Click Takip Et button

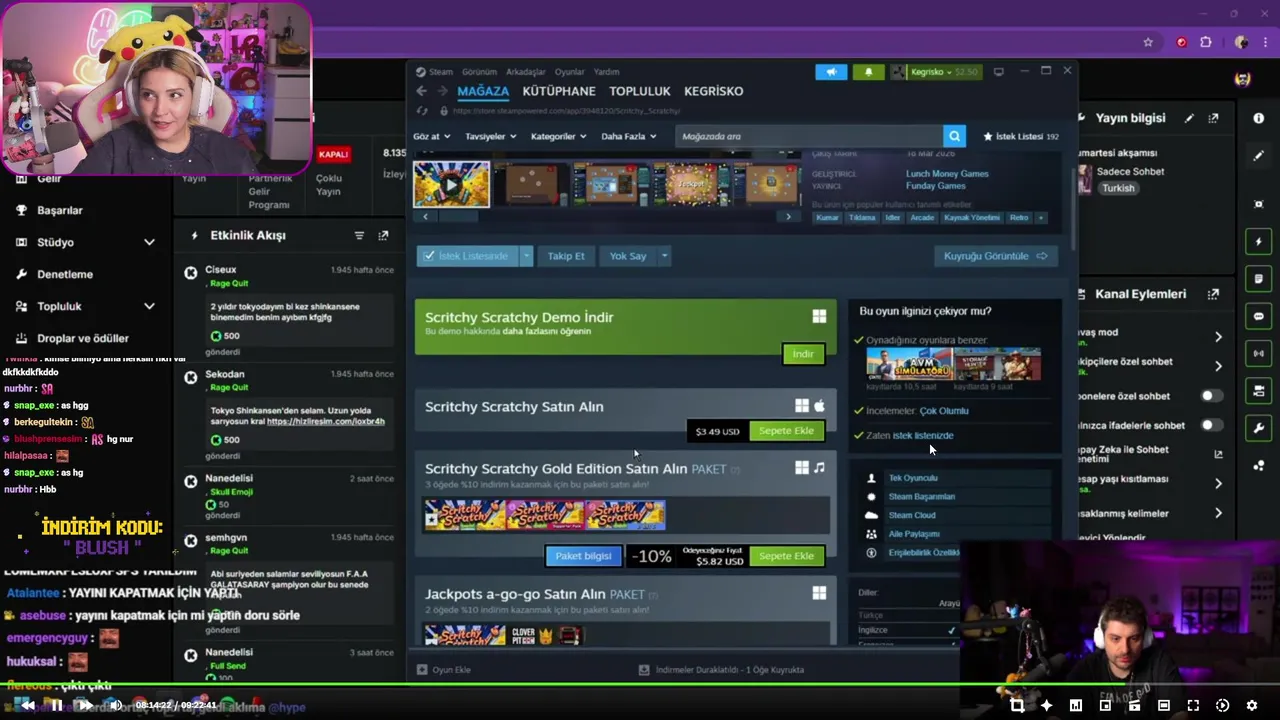click(566, 256)
